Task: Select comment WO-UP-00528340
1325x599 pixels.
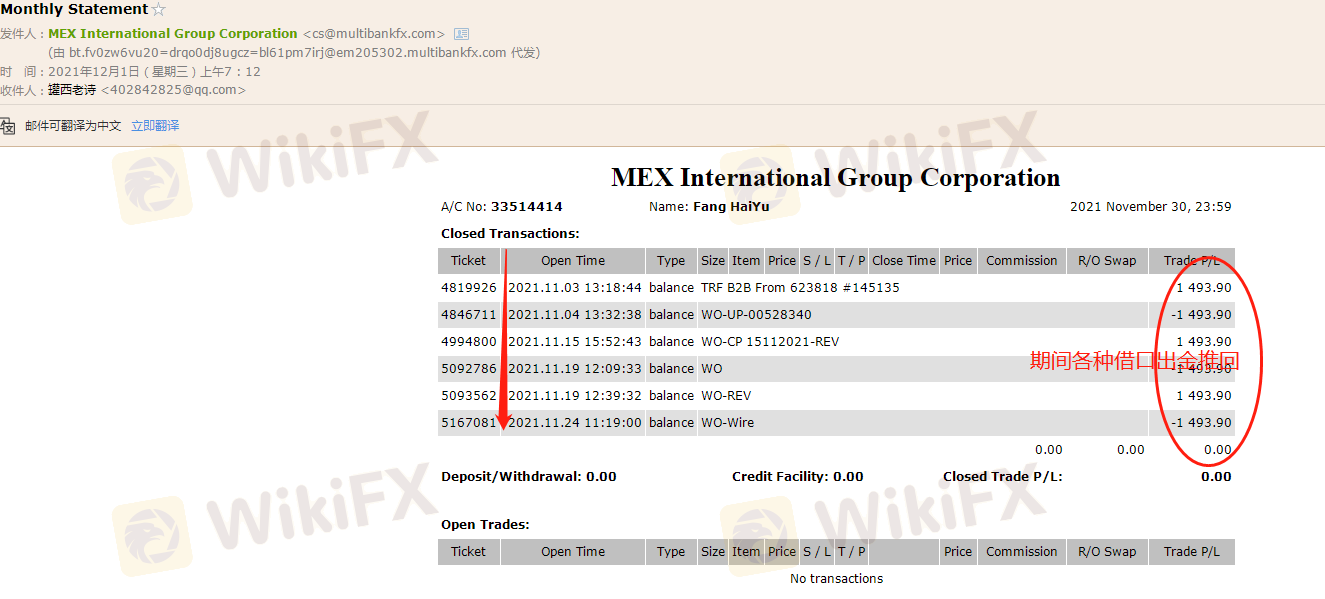Action: [x=756, y=315]
